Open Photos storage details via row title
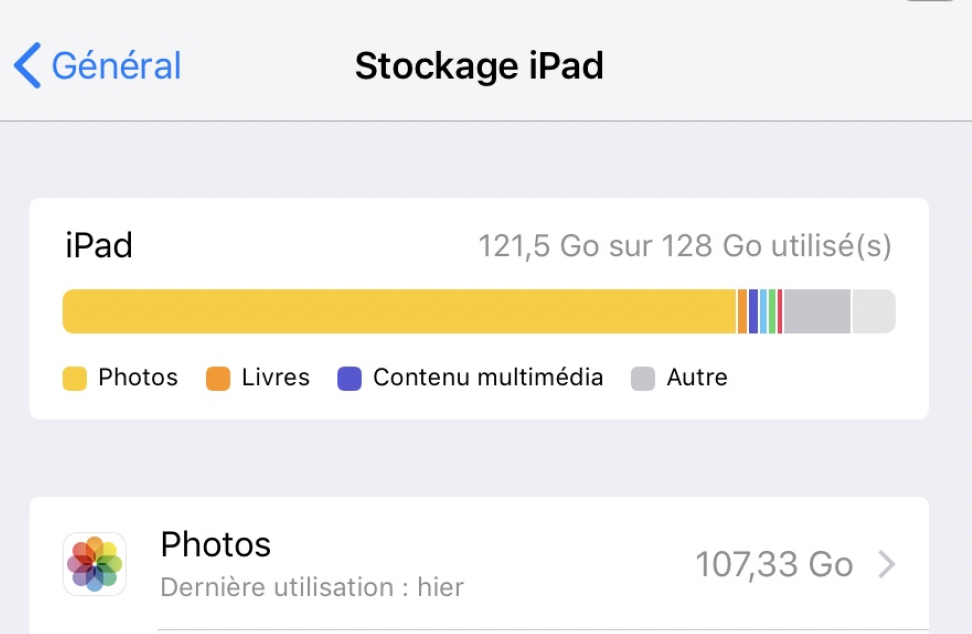The width and height of the screenshot is (972, 634). 216,545
